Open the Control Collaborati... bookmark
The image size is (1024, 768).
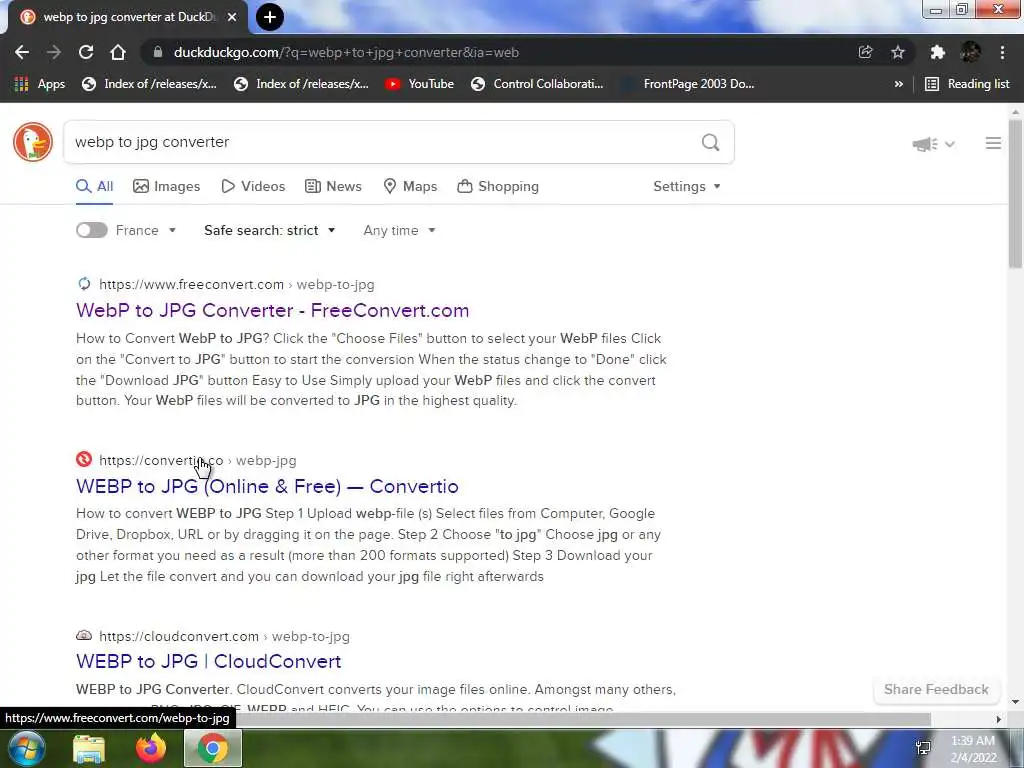pyautogui.click(x=537, y=84)
